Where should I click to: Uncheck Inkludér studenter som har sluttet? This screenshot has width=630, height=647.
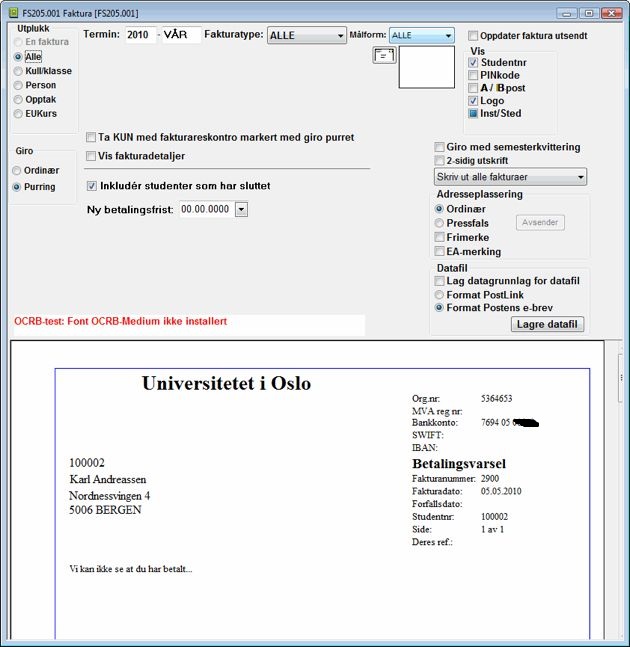click(x=92, y=186)
